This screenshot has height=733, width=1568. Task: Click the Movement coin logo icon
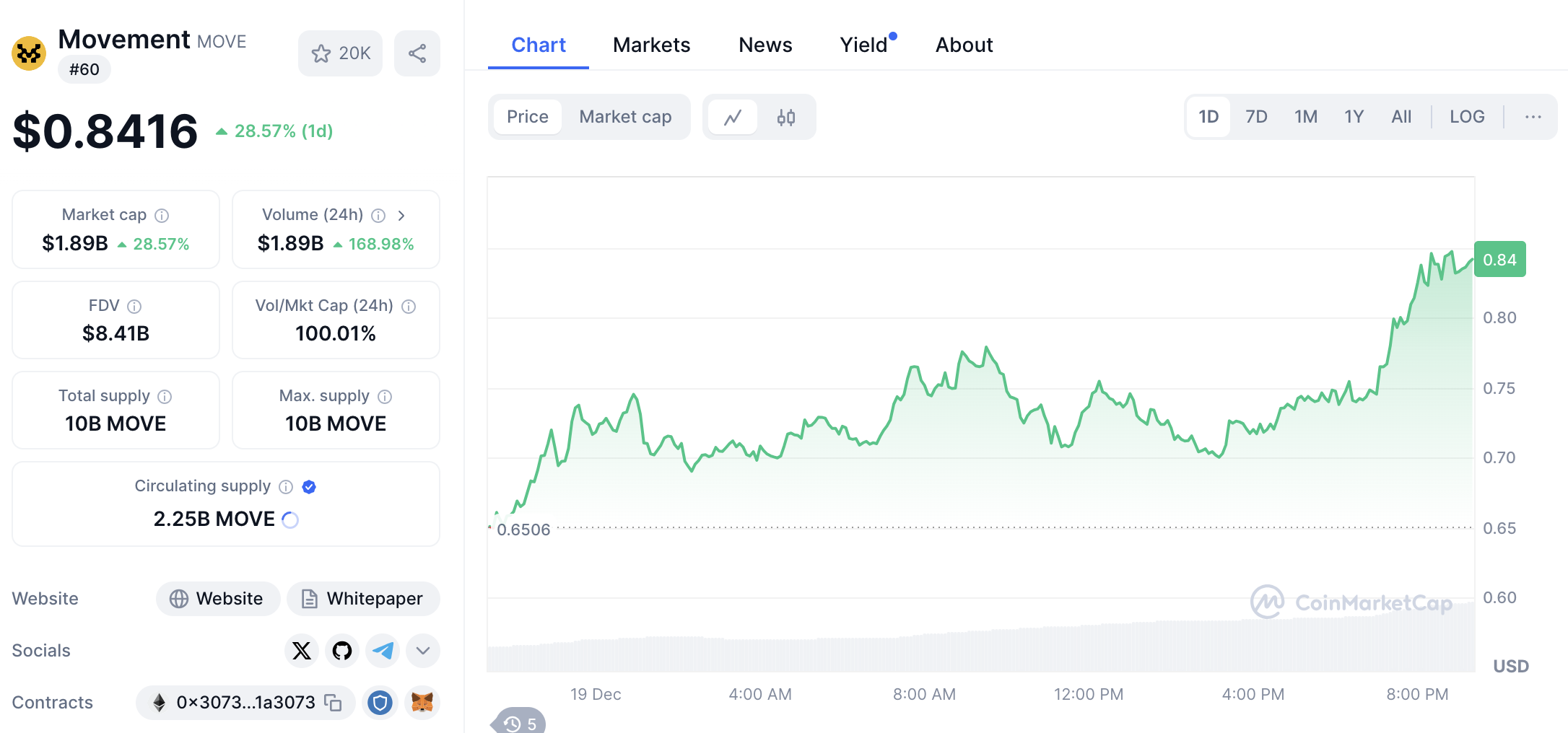pyautogui.click(x=29, y=53)
